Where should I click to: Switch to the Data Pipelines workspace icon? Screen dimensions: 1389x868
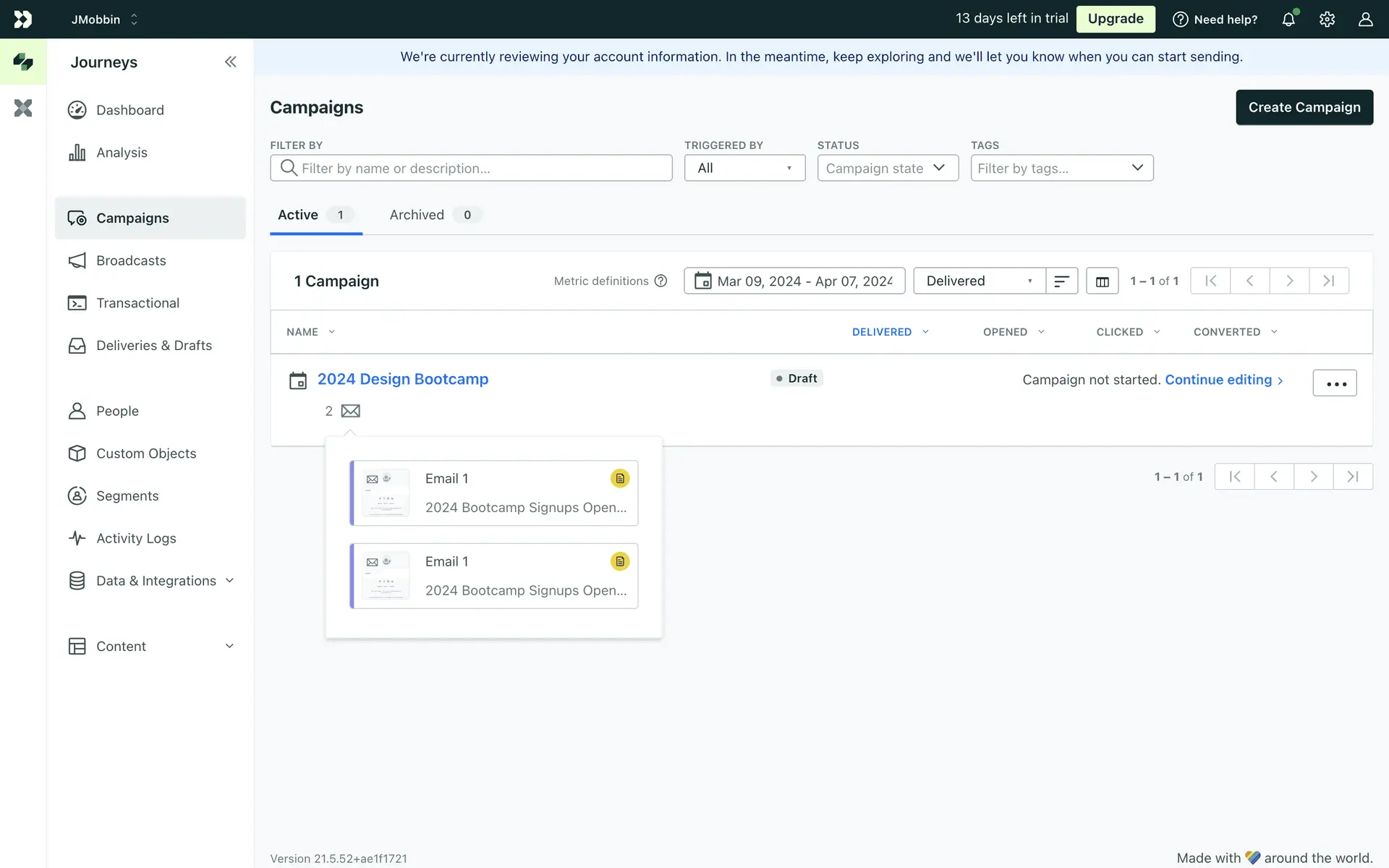23,109
